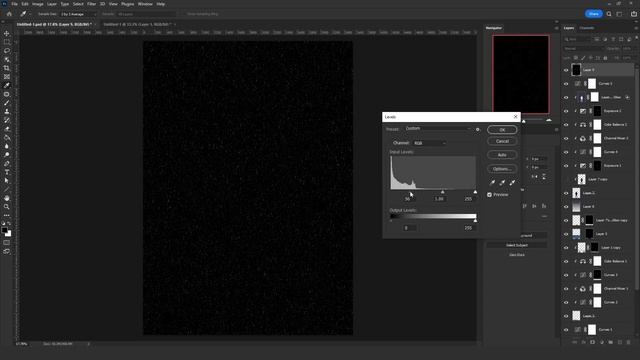
Task: Hide the Exposure 2 layer
Action: [566, 111]
